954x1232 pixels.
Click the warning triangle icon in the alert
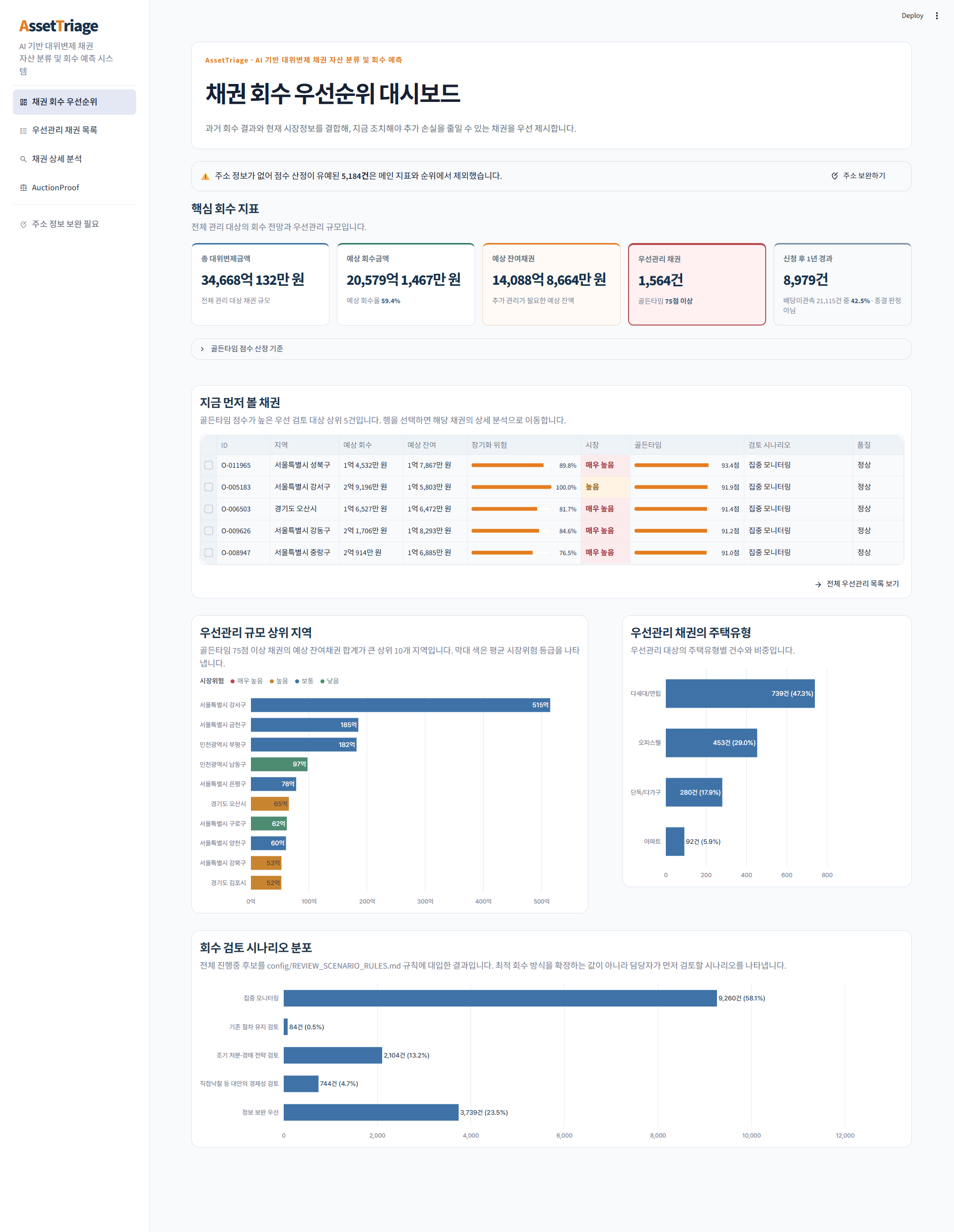pyautogui.click(x=205, y=176)
